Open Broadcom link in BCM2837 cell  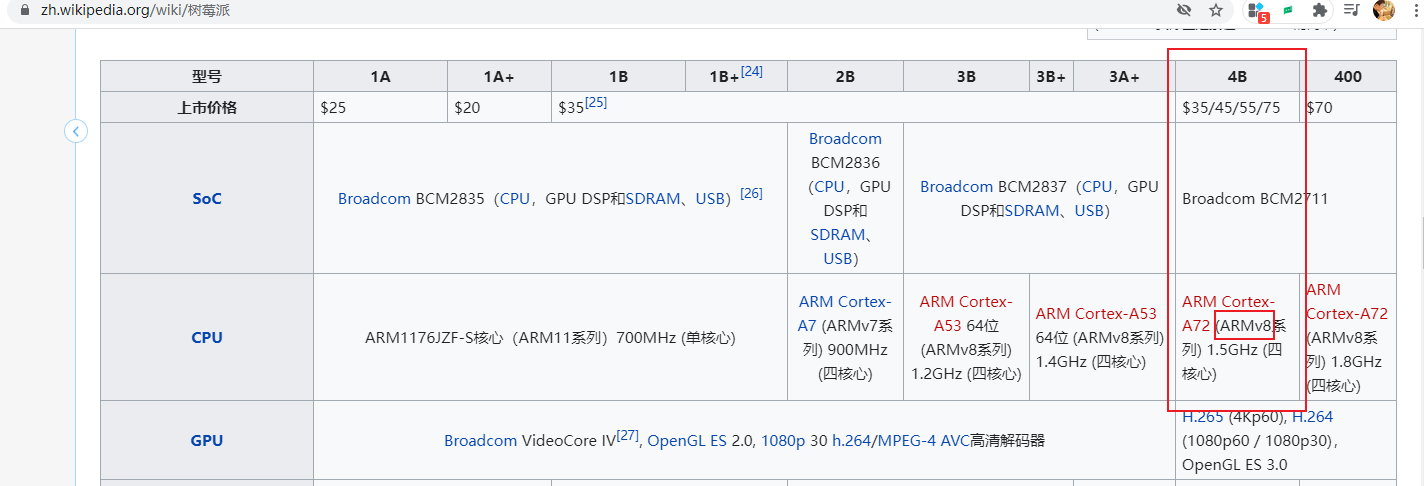click(956, 186)
